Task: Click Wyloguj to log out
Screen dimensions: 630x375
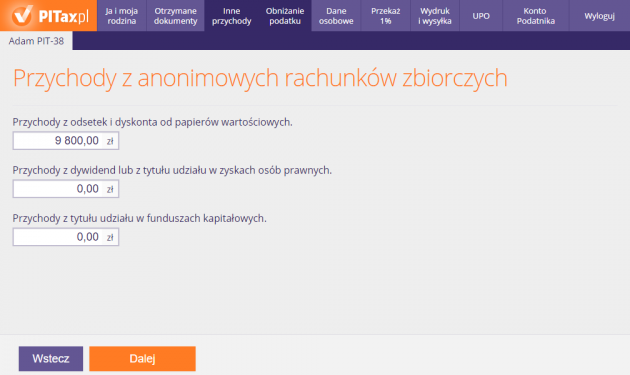Action: click(x=599, y=16)
